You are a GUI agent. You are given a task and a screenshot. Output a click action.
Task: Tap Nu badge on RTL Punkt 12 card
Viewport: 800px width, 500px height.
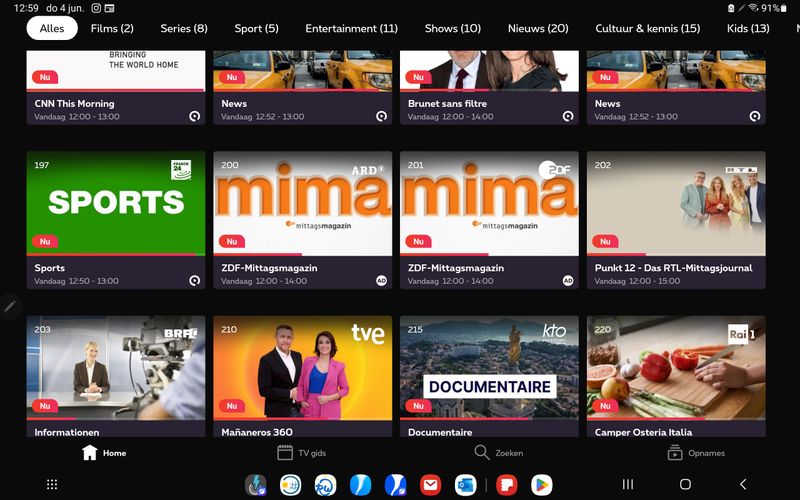[605, 241]
